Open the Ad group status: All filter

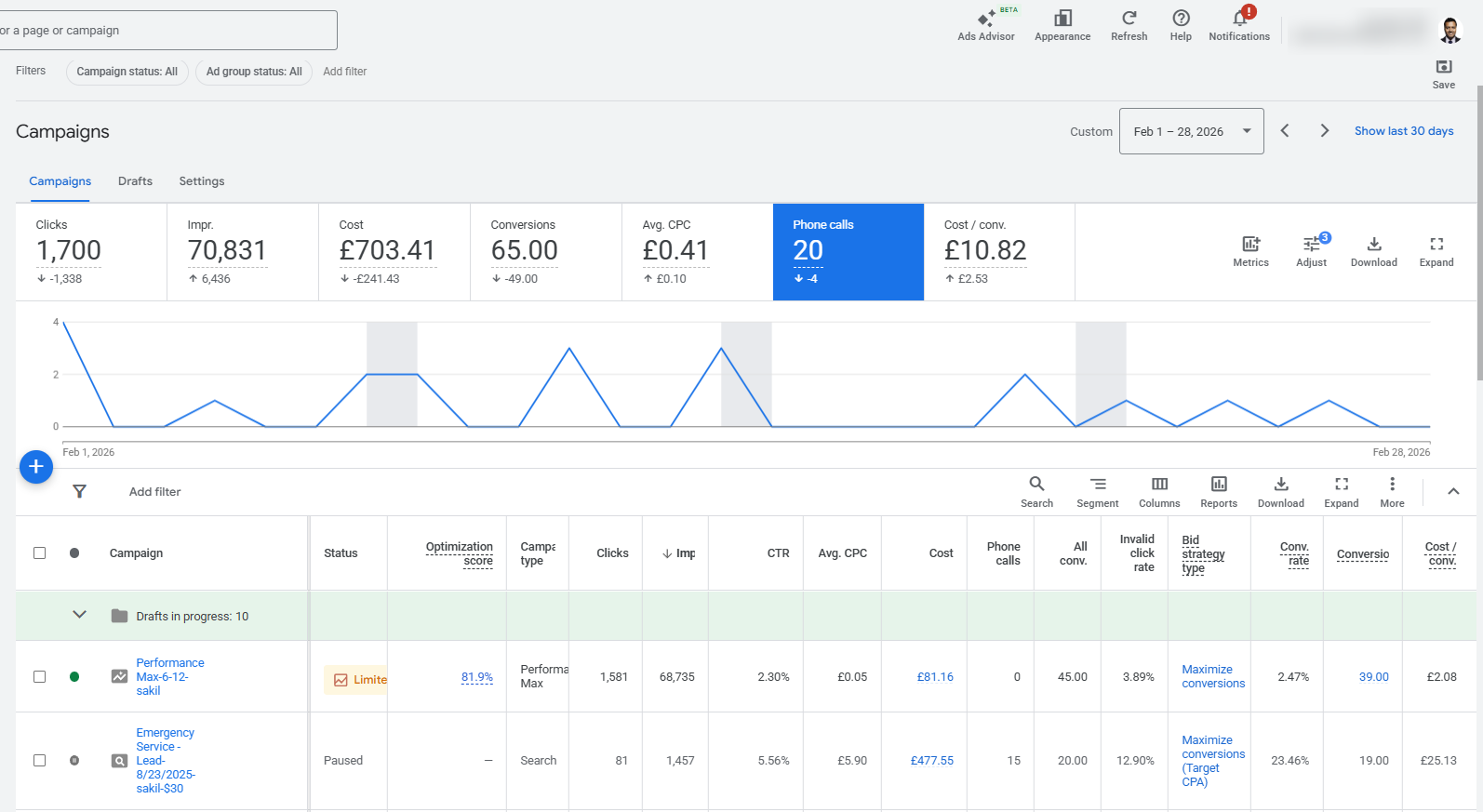(254, 72)
